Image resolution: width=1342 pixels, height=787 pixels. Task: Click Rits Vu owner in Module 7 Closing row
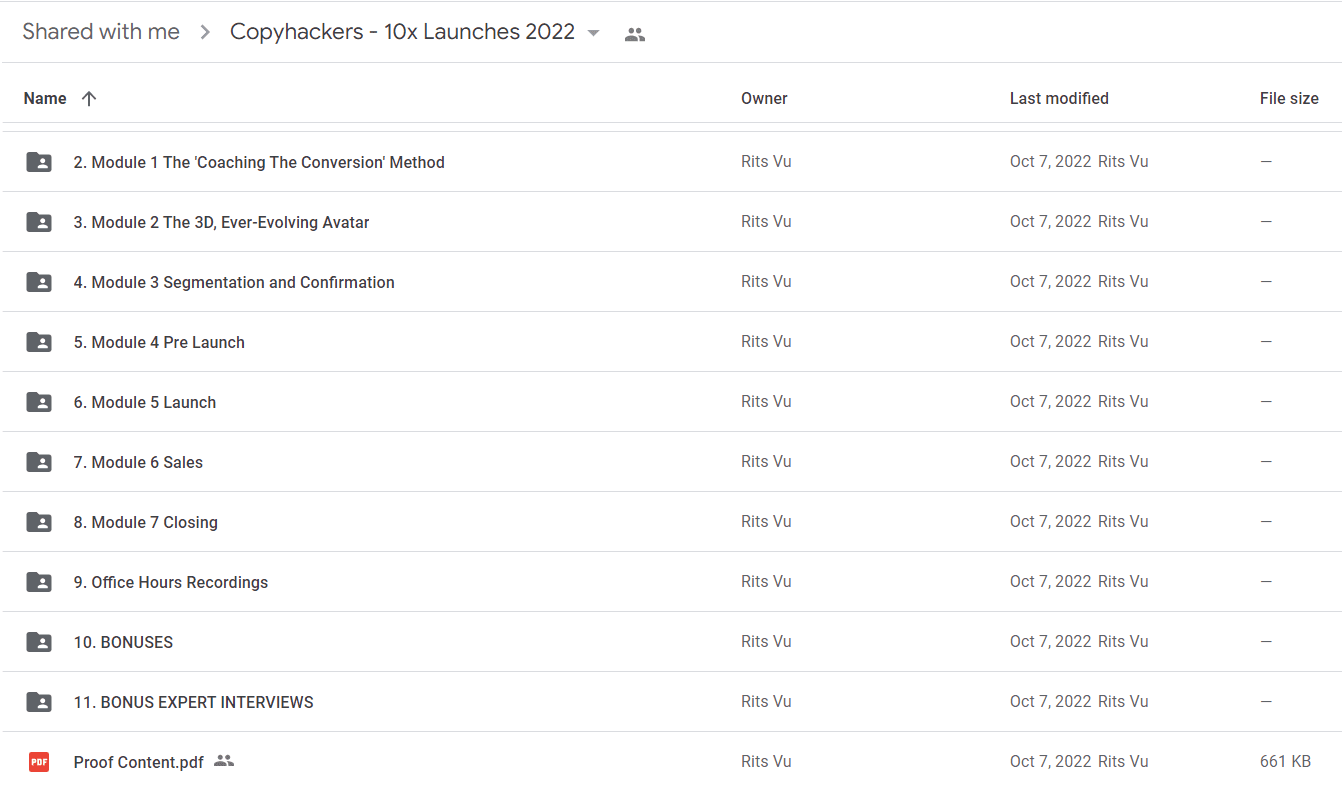pyautogui.click(x=766, y=521)
